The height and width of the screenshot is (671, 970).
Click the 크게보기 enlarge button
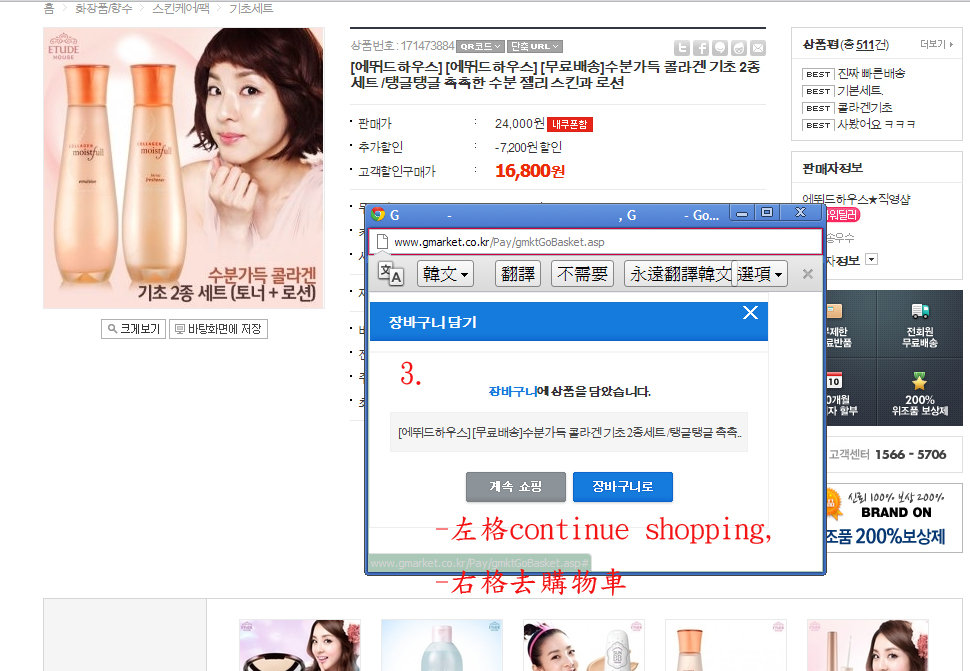[x=134, y=329]
